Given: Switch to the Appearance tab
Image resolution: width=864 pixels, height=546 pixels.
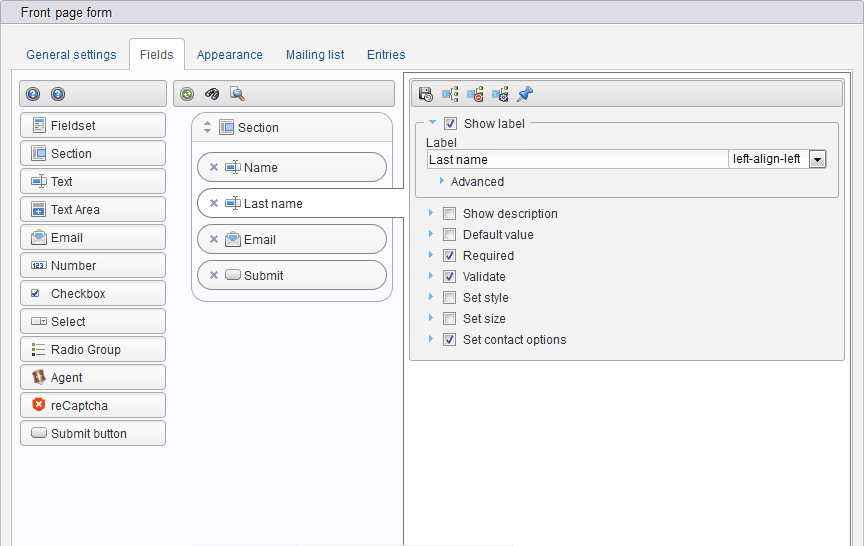Looking at the screenshot, I should (229, 55).
